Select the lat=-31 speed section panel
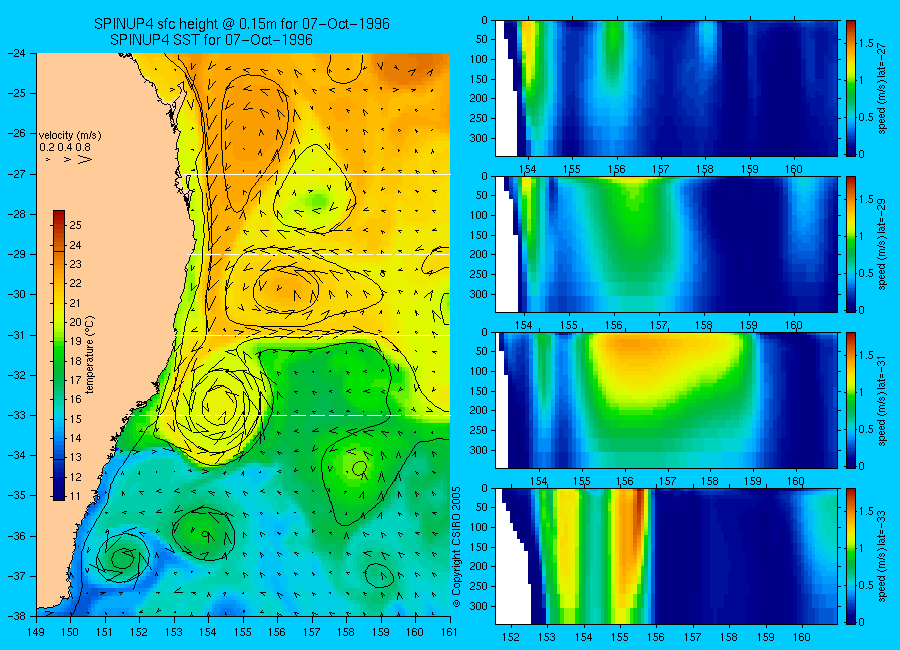 [666, 400]
